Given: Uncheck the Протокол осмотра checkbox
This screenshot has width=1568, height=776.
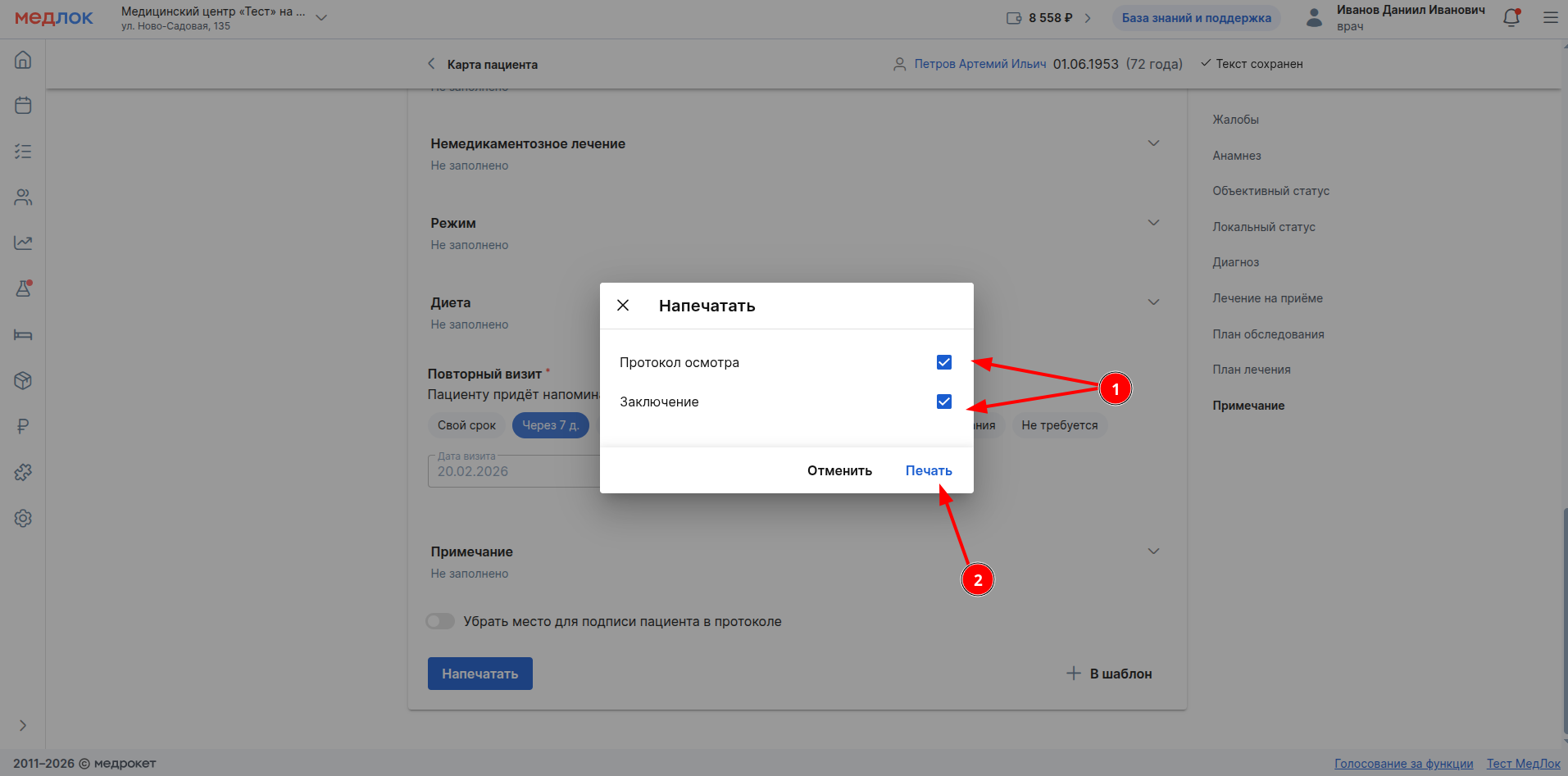Looking at the screenshot, I should tap(944, 362).
